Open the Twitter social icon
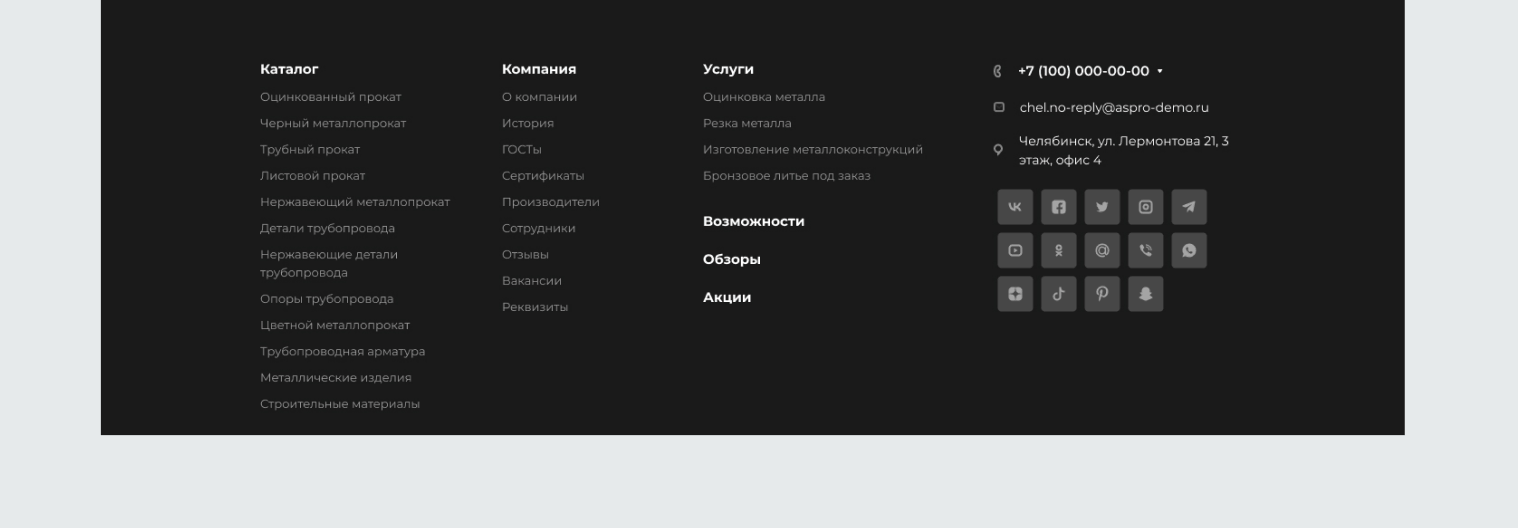Image resolution: width=1518 pixels, height=528 pixels. point(1102,207)
